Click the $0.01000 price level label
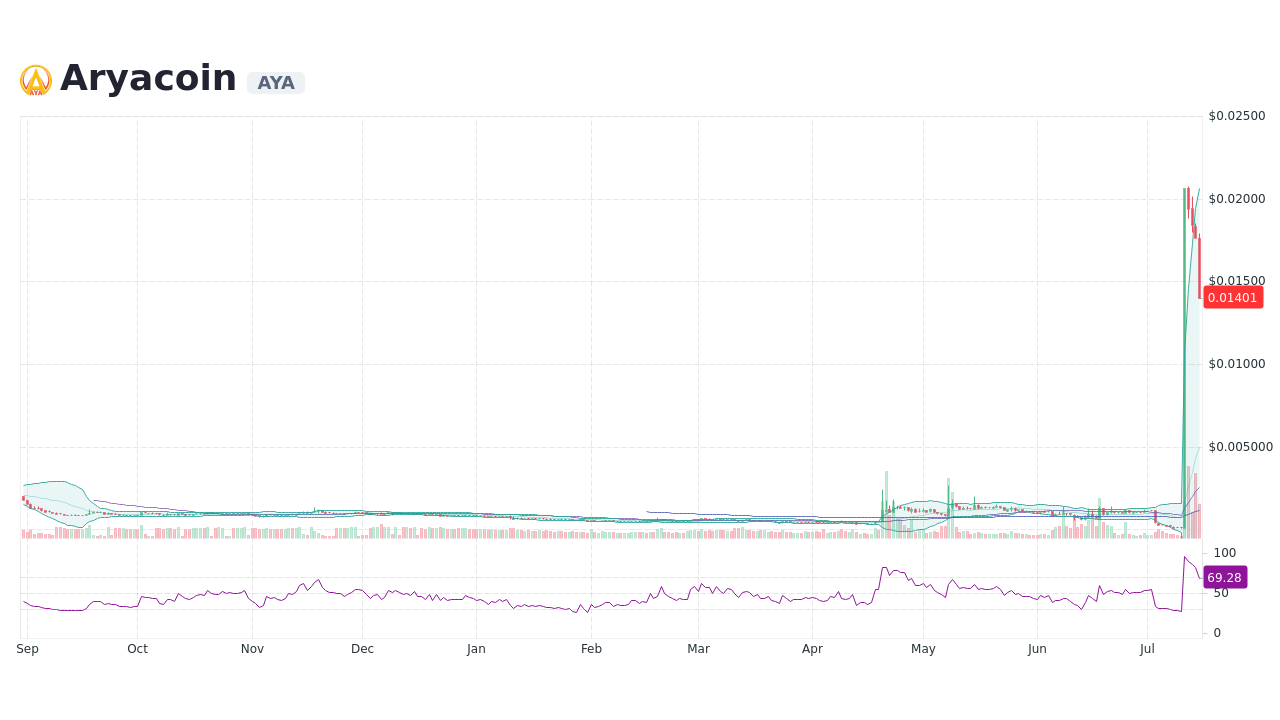Screen dimensions: 1280x720 [x=1238, y=363]
